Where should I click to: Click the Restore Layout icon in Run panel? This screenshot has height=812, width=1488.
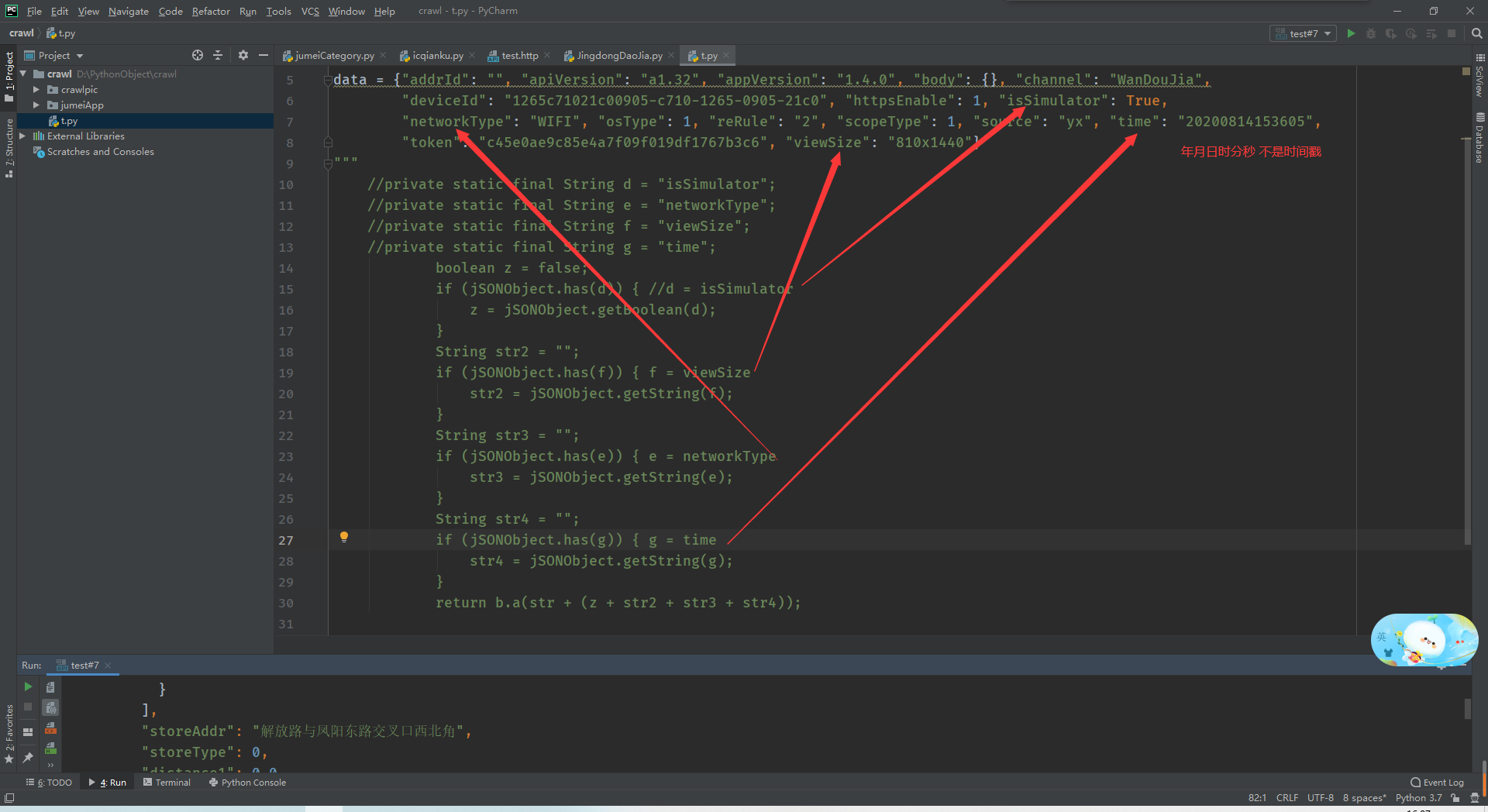pos(28,731)
